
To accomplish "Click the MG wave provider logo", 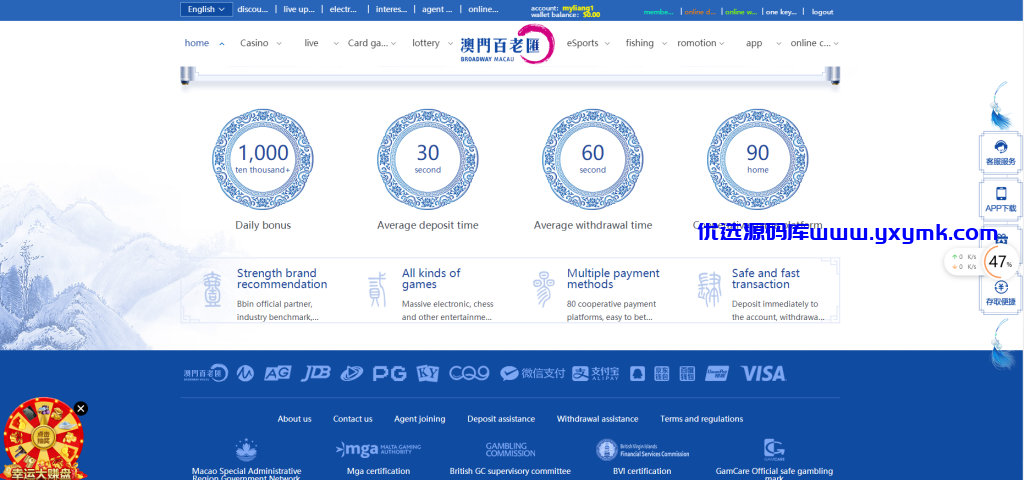I will pos(245,374).
